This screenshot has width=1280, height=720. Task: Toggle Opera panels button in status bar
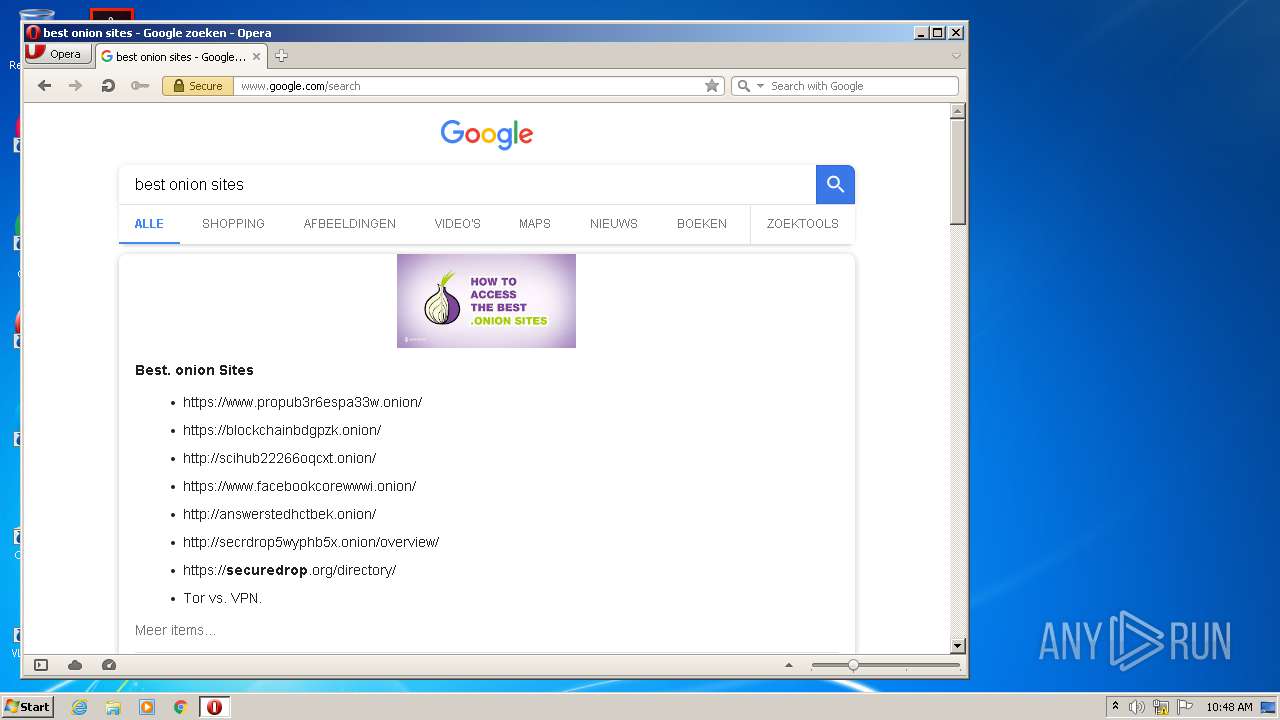(41, 665)
